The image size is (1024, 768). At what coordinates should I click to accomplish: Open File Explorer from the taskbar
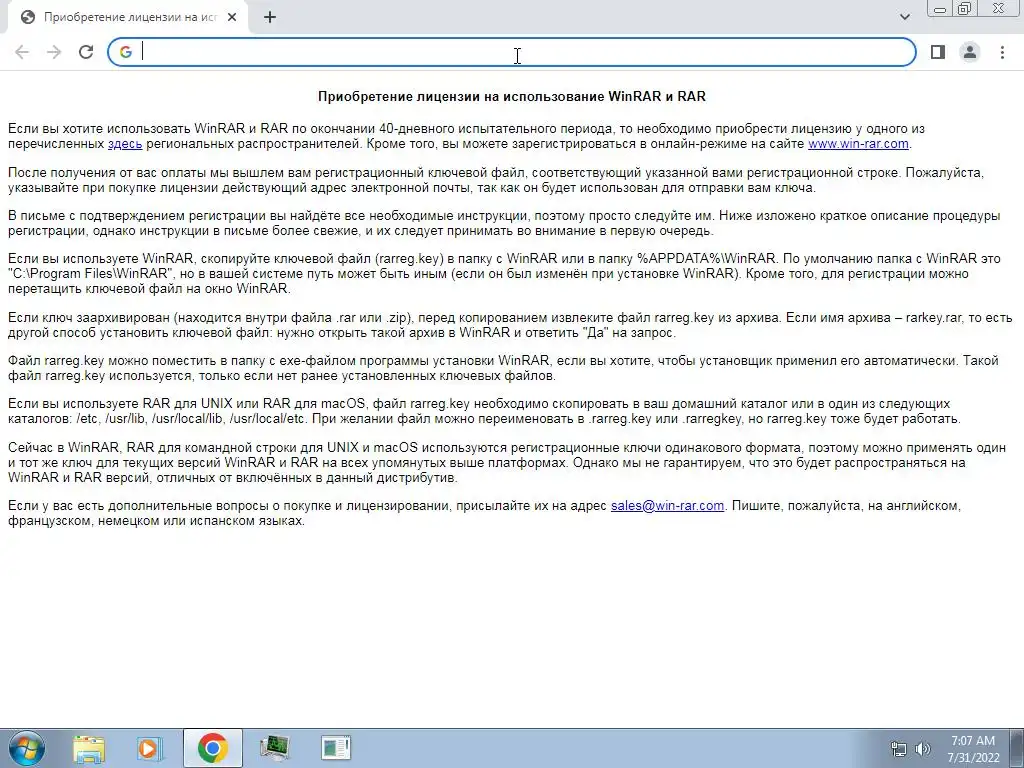pos(89,748)
